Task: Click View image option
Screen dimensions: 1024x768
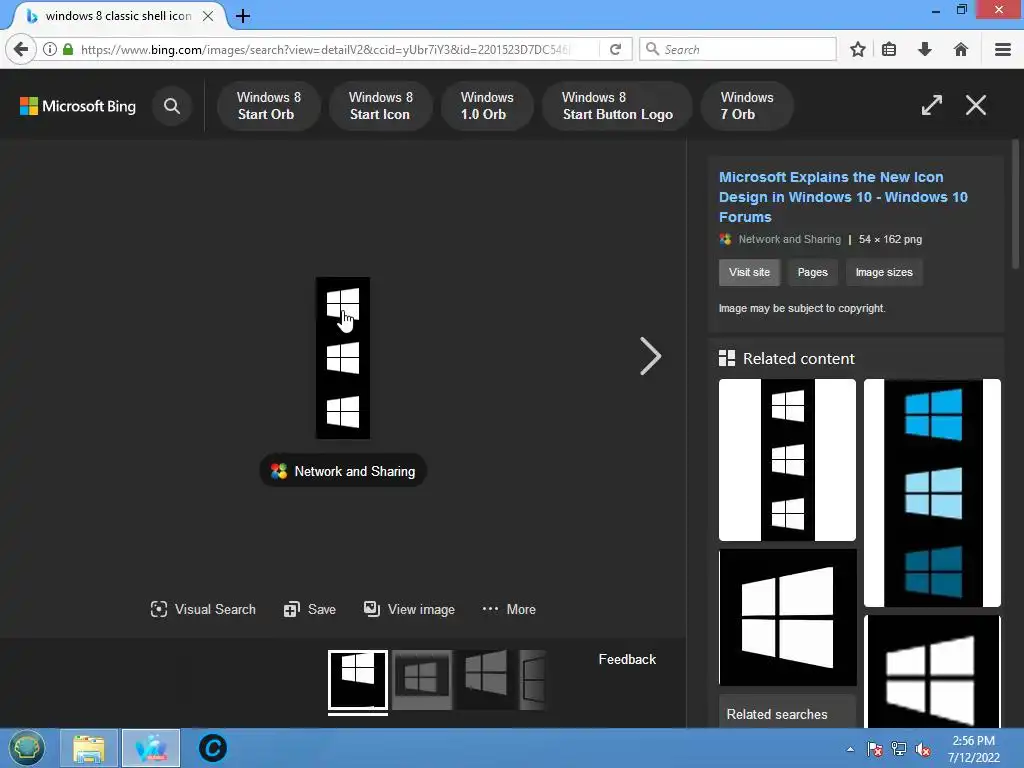Action: [x=409, y=609]
